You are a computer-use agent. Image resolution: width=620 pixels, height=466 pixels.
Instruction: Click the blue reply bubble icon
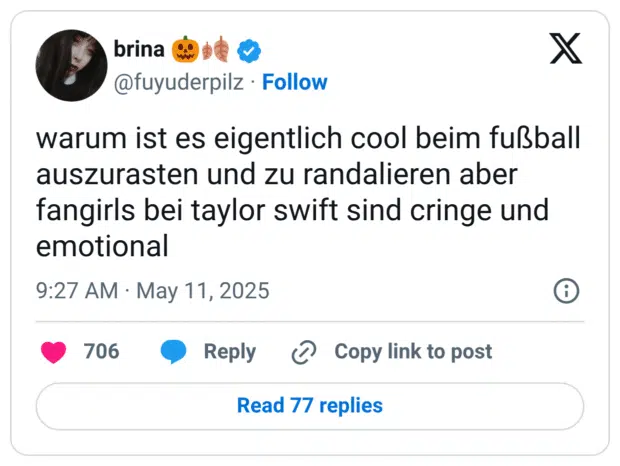(173, 352)
